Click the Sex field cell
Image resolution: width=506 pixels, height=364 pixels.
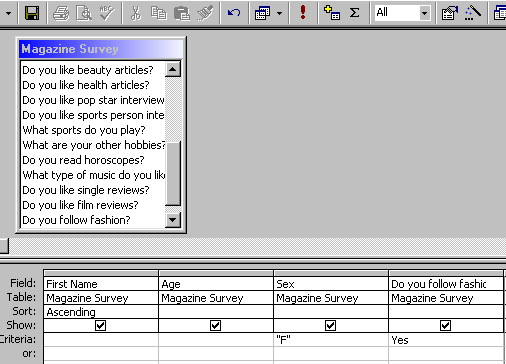coord(331,284)
